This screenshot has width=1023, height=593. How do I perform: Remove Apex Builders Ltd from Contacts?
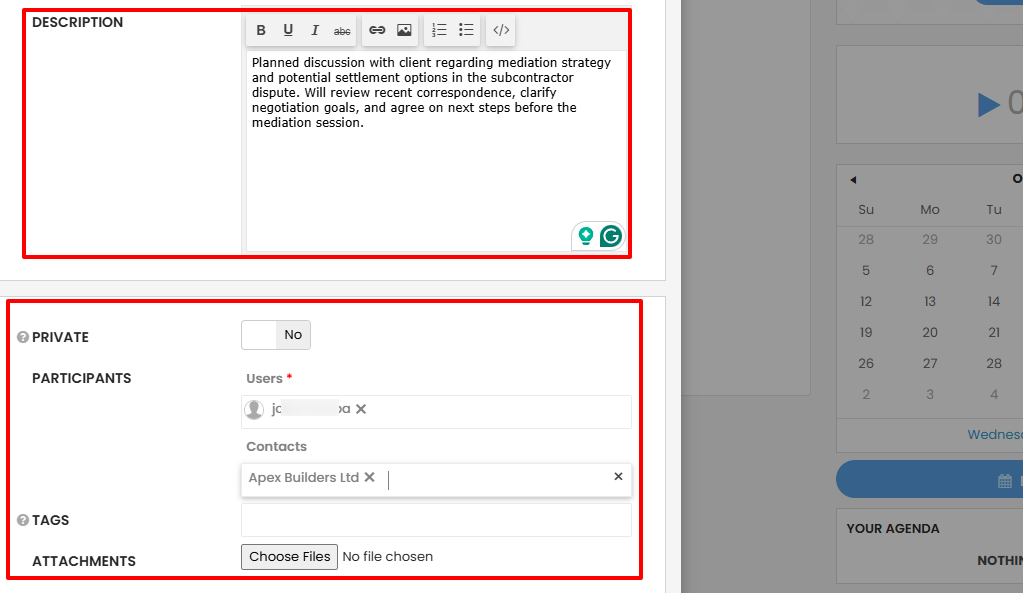(x=370, y=477)
